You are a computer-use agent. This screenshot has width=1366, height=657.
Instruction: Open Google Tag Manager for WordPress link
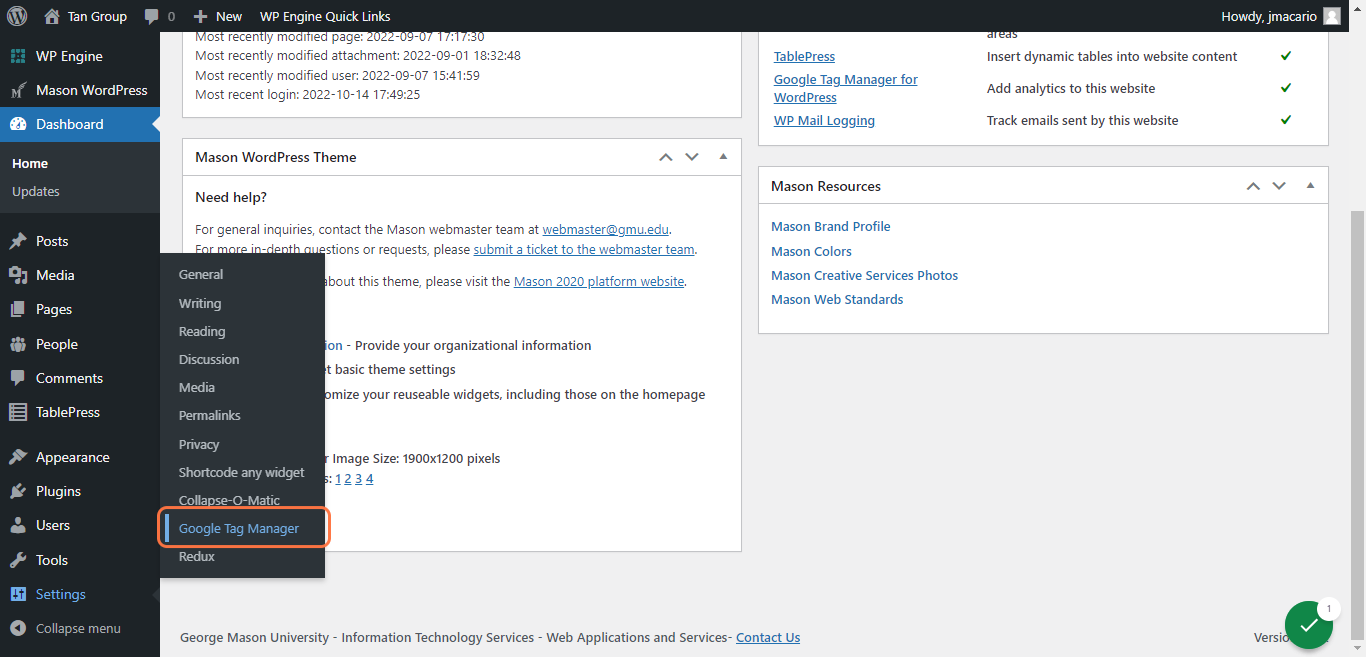click(x=846, y=88)
